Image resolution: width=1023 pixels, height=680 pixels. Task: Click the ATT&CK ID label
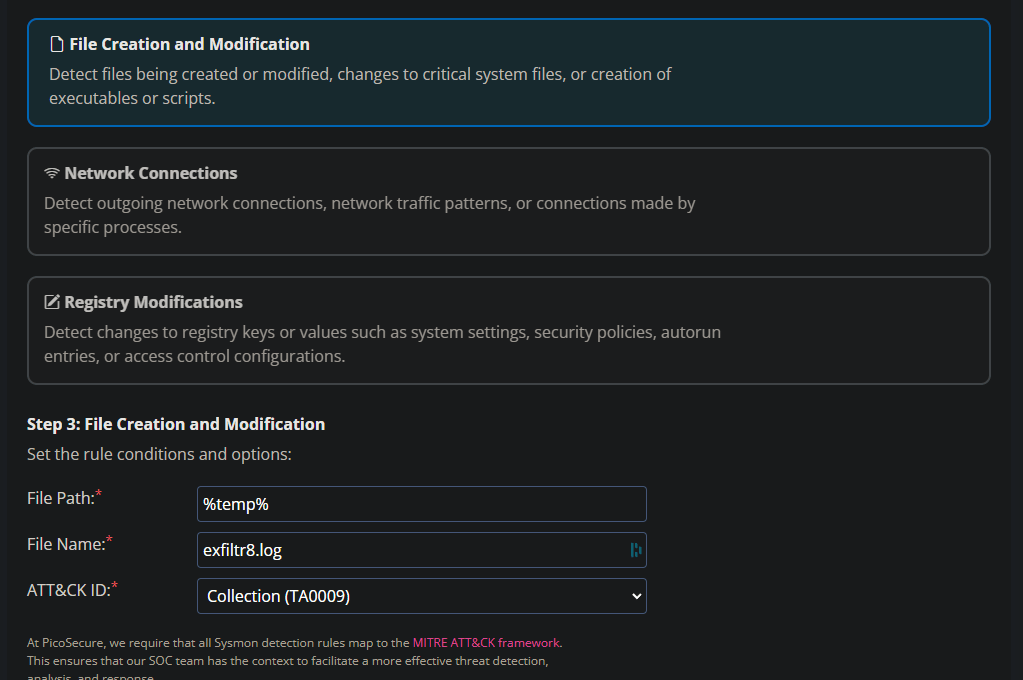(69, 590)
